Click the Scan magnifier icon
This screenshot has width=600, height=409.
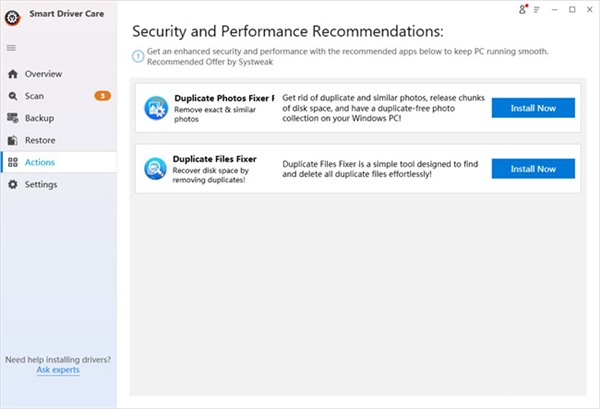(x=12, y=96)
